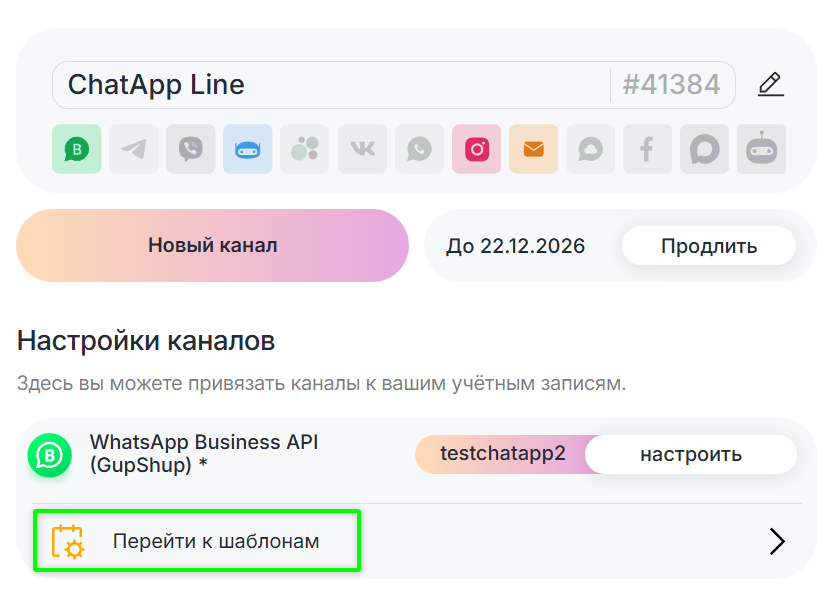Click the Продлить button
The height and width of the screenshot is (590, 826).
coord(708,246)
